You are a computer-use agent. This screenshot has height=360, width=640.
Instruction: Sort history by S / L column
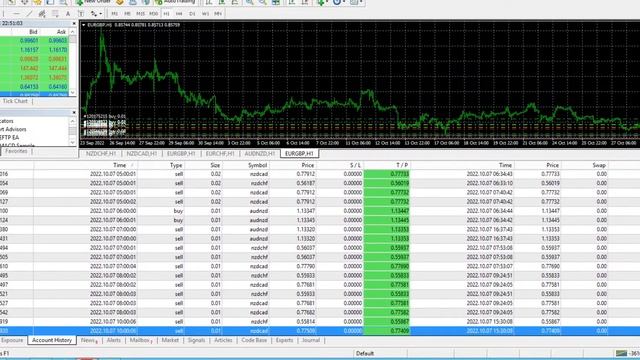click(355, 165)
